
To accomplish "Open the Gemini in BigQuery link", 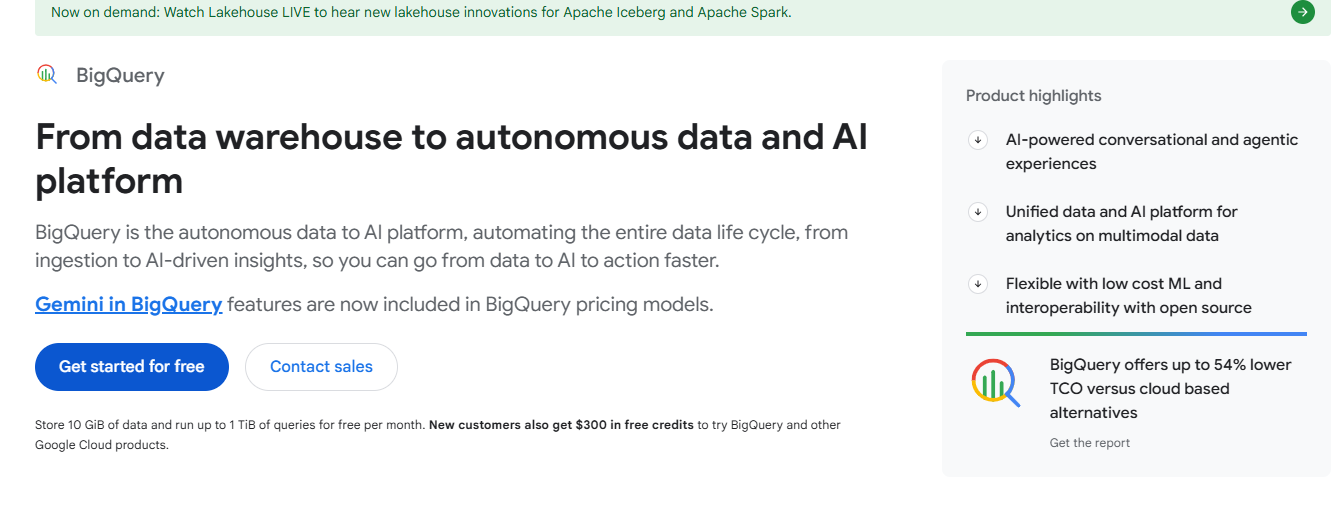I will coord(128,304).
